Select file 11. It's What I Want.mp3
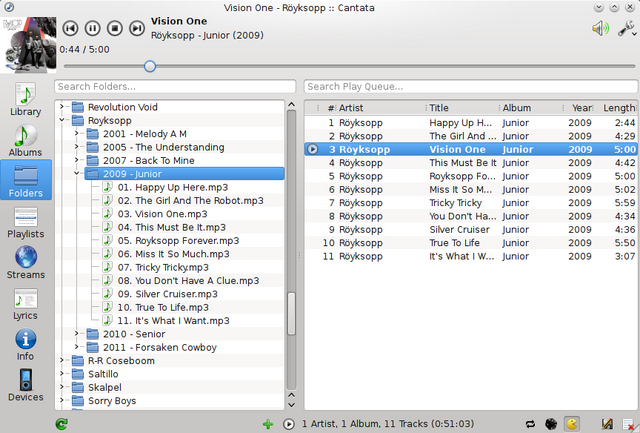This screenshot has width=640, height=433. (x=173, y=321)
